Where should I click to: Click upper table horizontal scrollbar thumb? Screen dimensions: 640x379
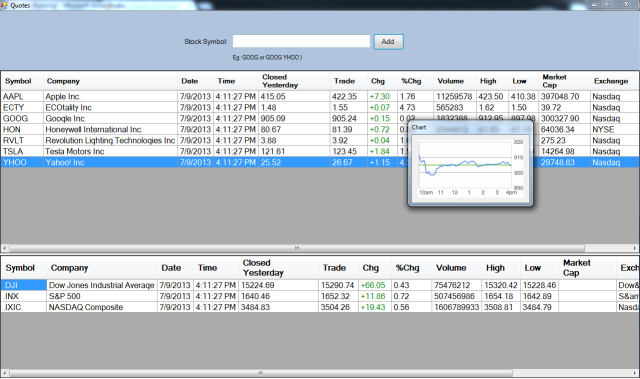(x=297, y=248)
